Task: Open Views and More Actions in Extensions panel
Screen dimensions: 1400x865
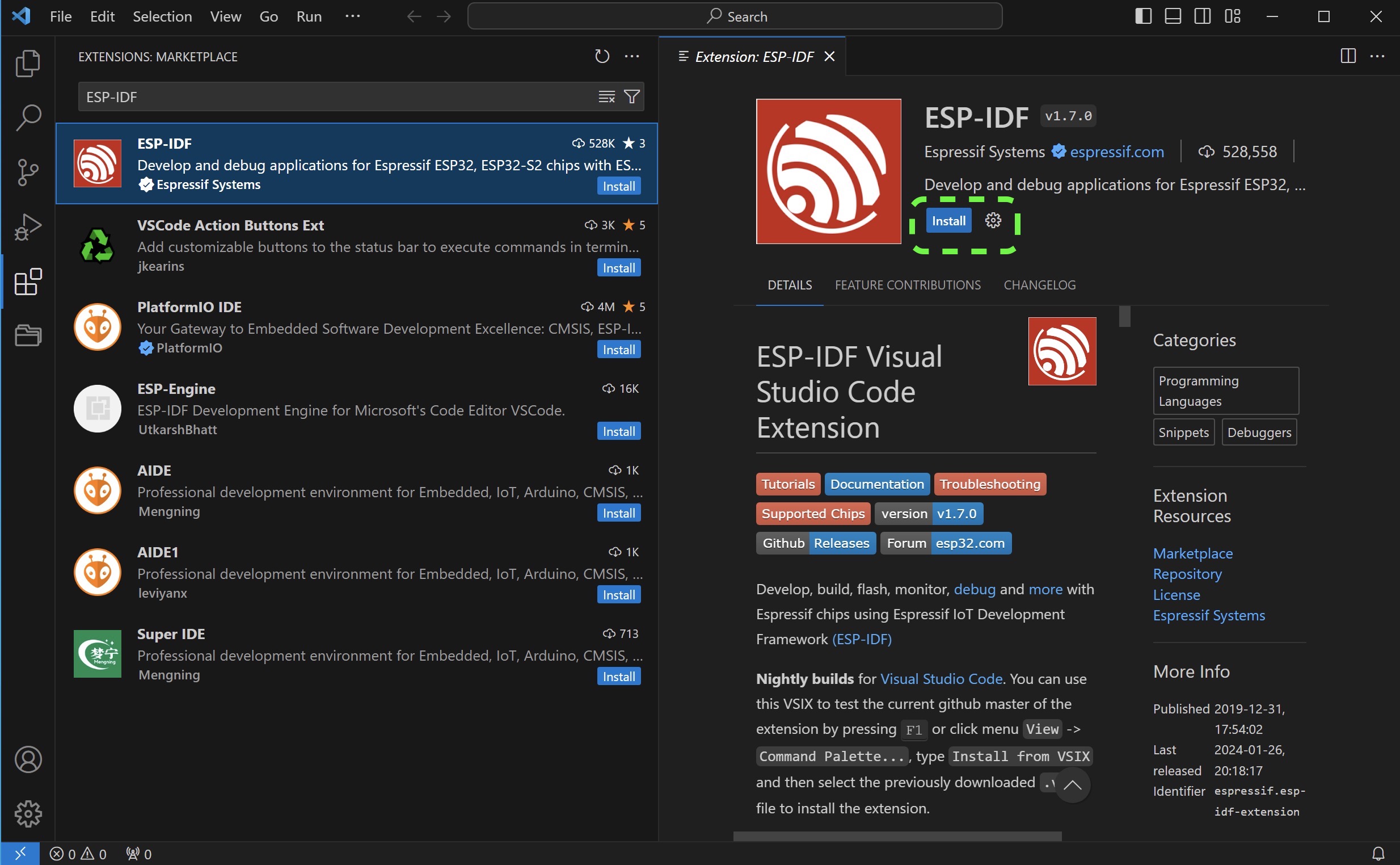Action: tap(632, 56)
